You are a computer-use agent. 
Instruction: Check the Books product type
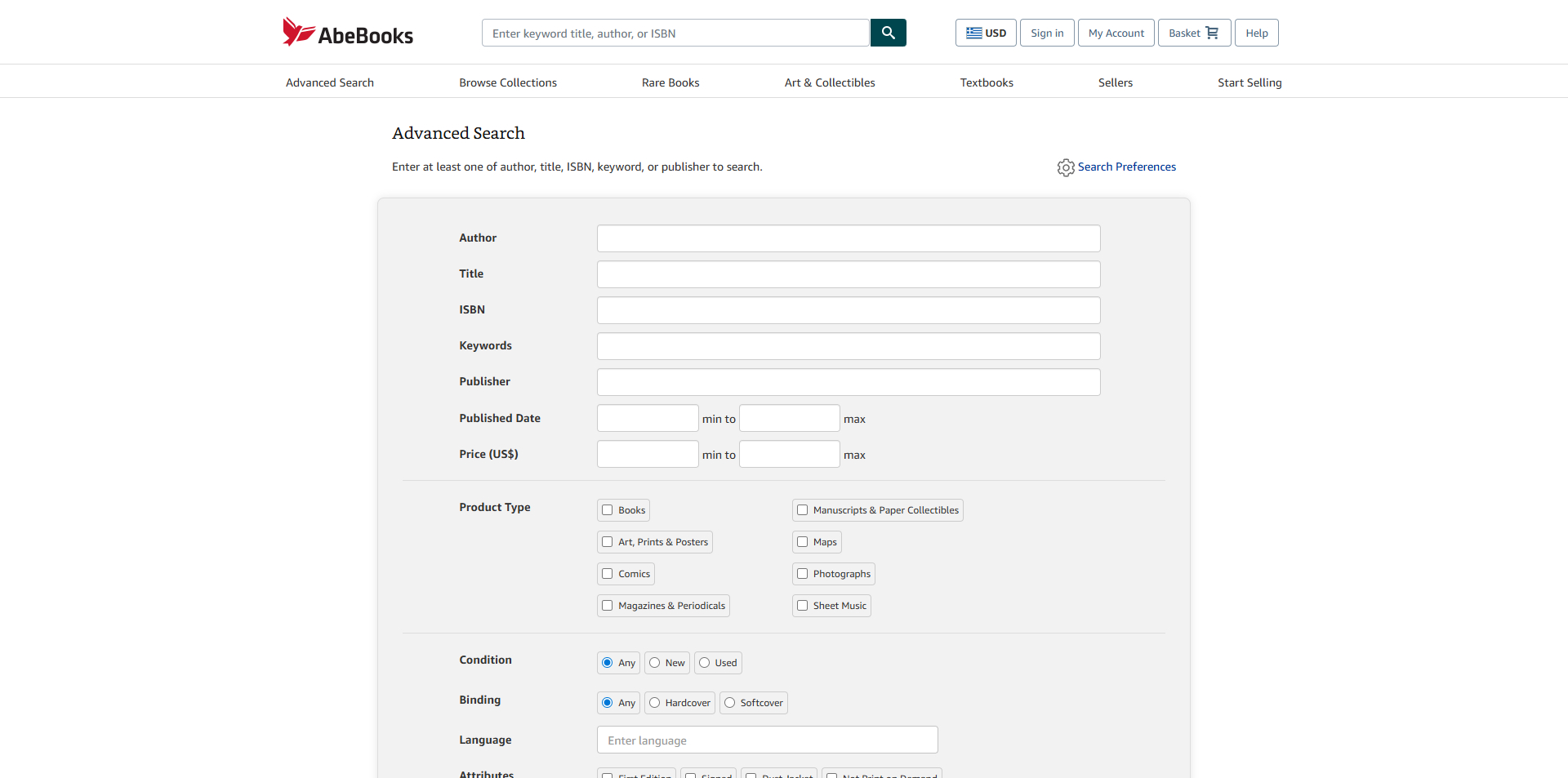[608, 510]
